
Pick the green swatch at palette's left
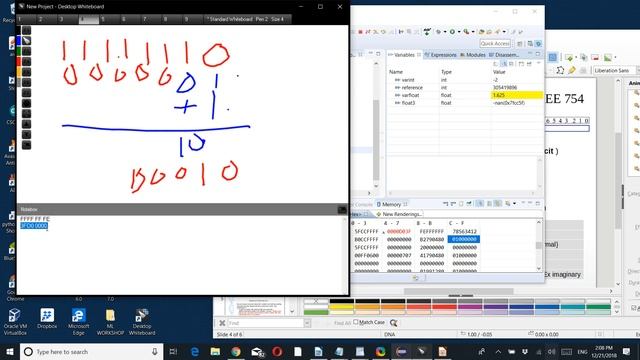coord(316,312)
